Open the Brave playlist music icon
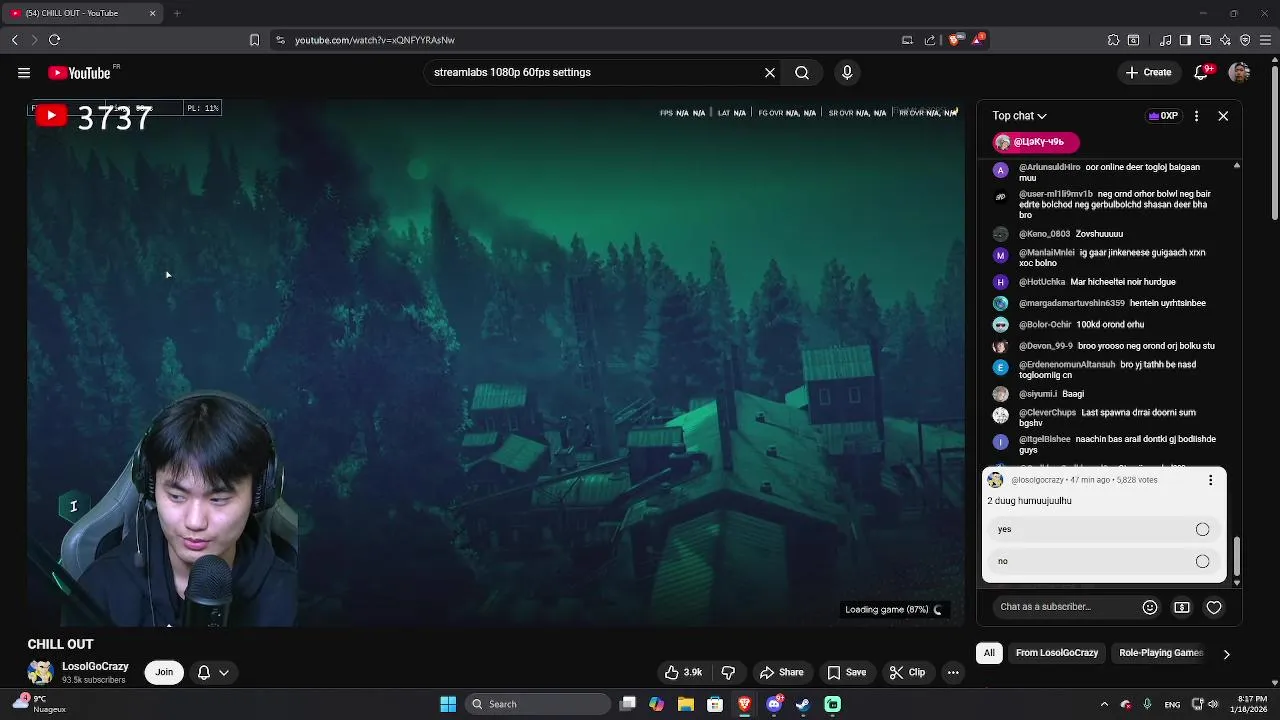The height and width of the screenshot is (720, 1280). (1165, 40)
